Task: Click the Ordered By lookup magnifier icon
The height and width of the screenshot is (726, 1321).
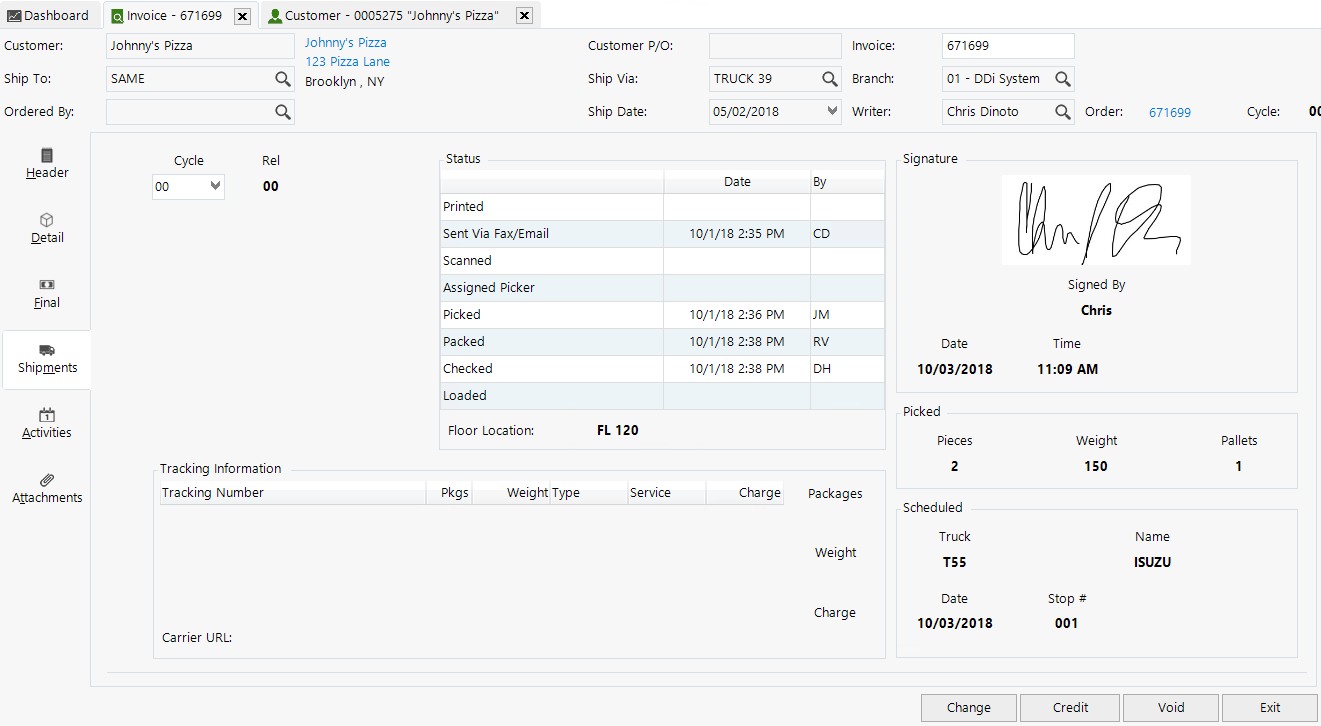Action: tap(283, 112)
